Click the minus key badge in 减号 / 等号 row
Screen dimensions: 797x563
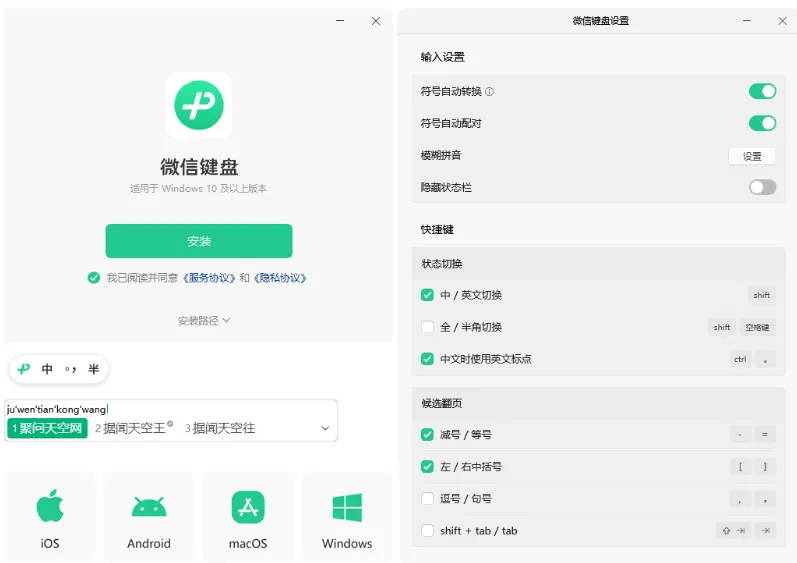tap(740, 434)
